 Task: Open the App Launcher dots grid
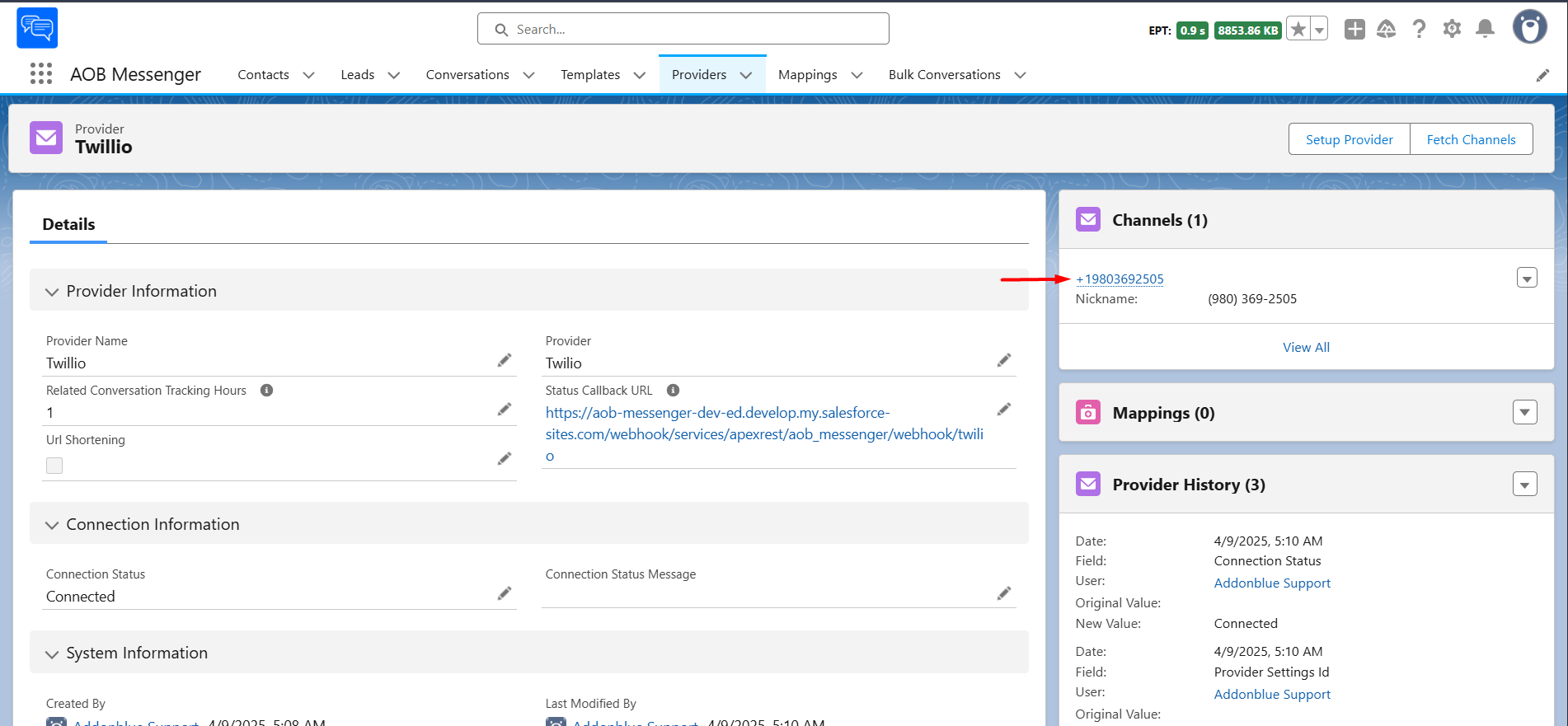[41, 74]
